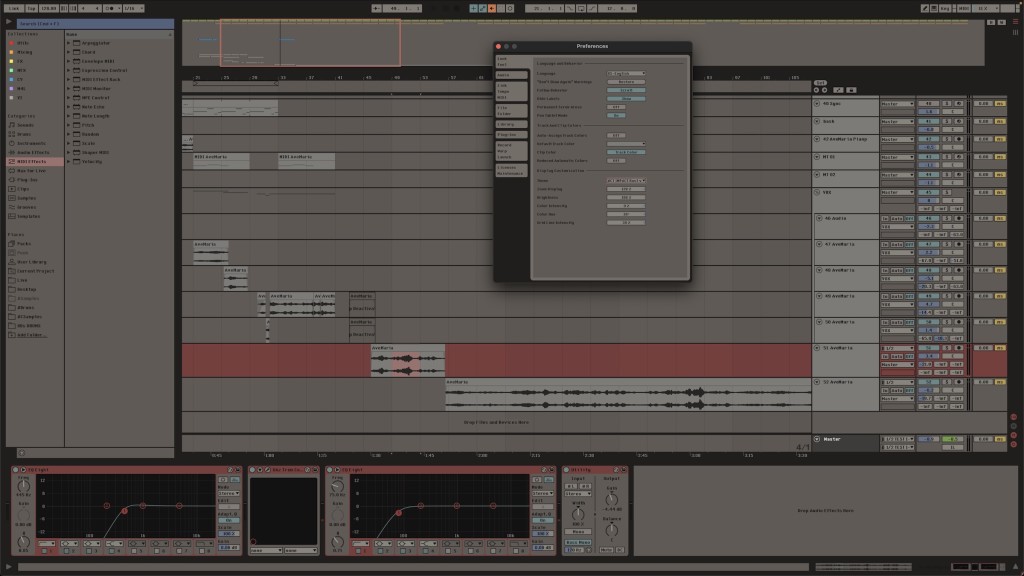Expand the Chord folder in browser
The image size is (1024, 576).
coord(68,52)
